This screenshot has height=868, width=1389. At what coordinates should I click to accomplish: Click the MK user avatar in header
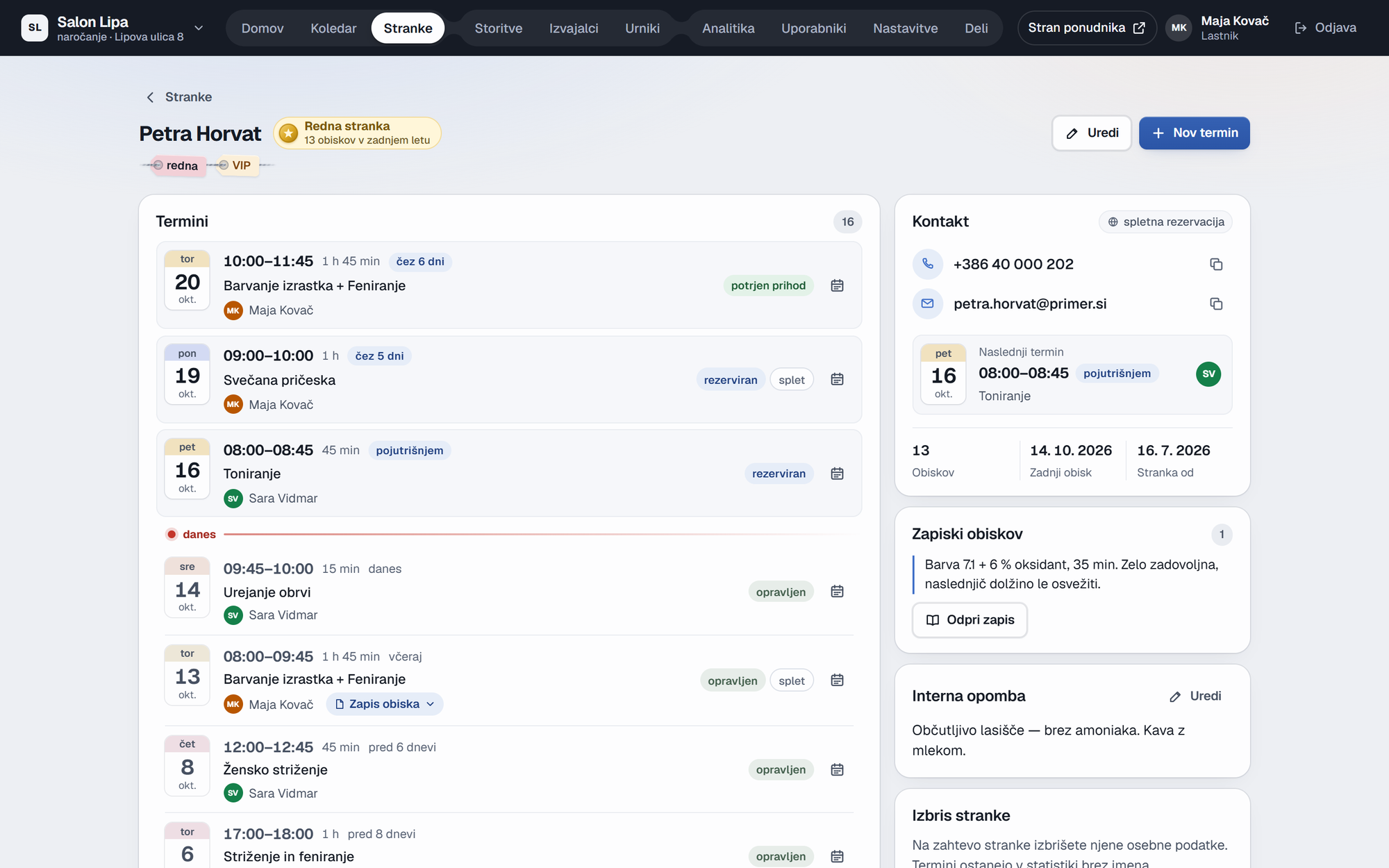click(x=1179, y=28)
